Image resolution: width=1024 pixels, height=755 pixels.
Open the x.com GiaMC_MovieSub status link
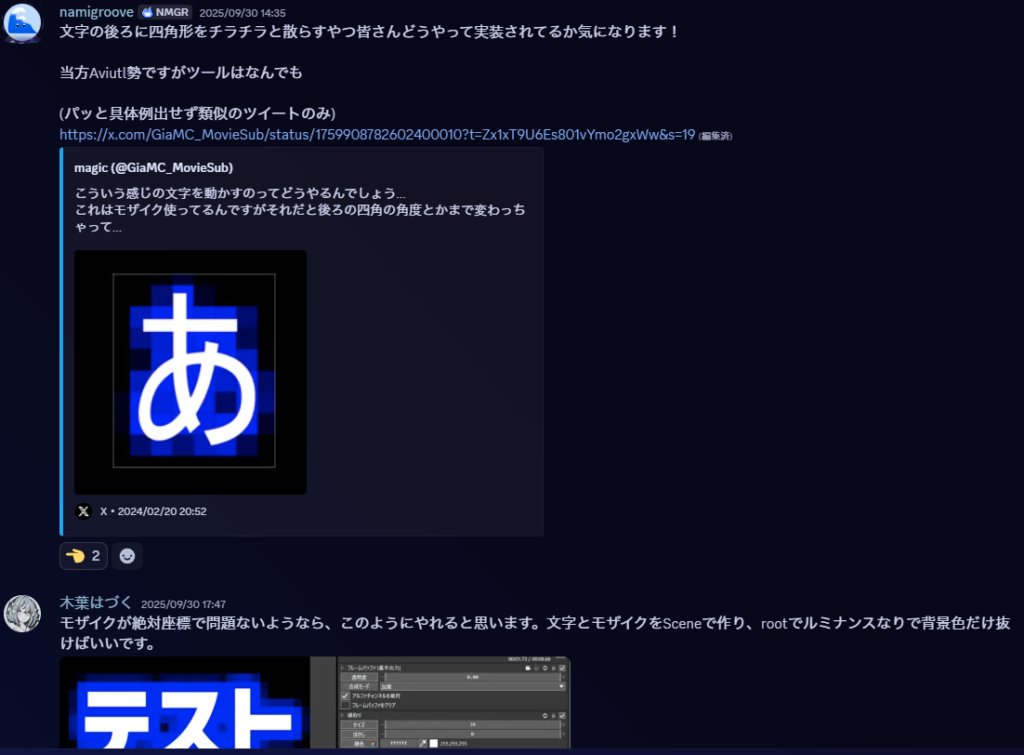click(x=376, y=134)
